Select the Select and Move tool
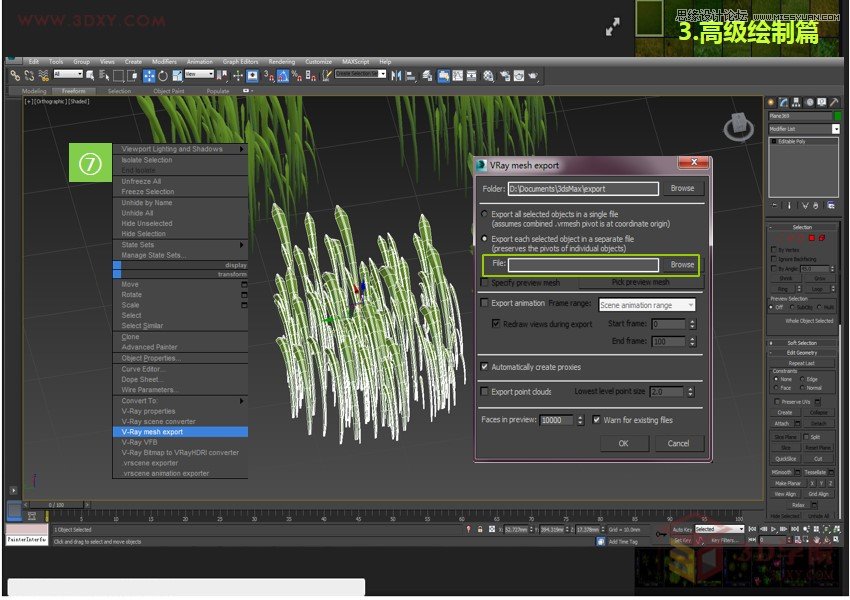The width and height of the screenshot is (850, 600). [x=149, y=73]
